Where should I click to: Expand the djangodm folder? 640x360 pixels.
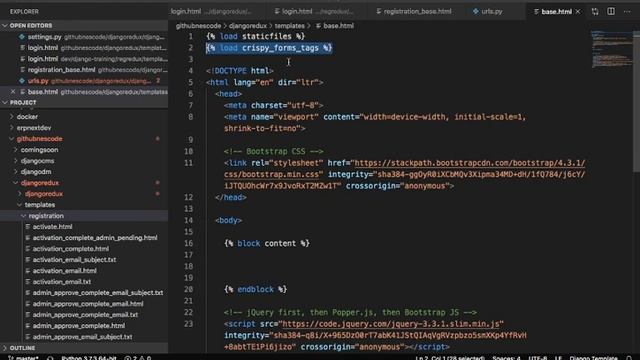pos(36,172)
